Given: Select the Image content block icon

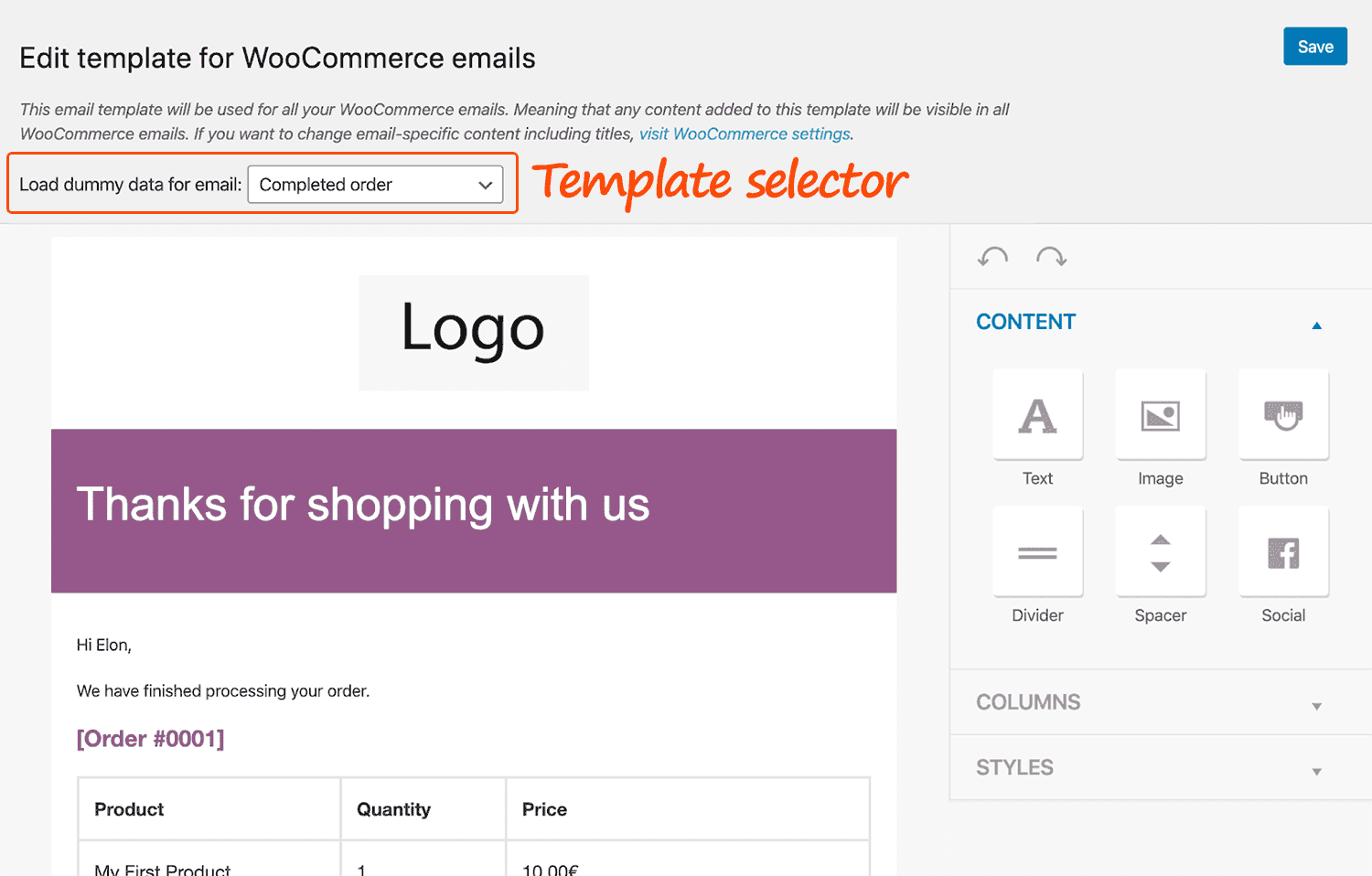Looking at the screenshot, I should pyautogui.click(x=1160, y=414).
